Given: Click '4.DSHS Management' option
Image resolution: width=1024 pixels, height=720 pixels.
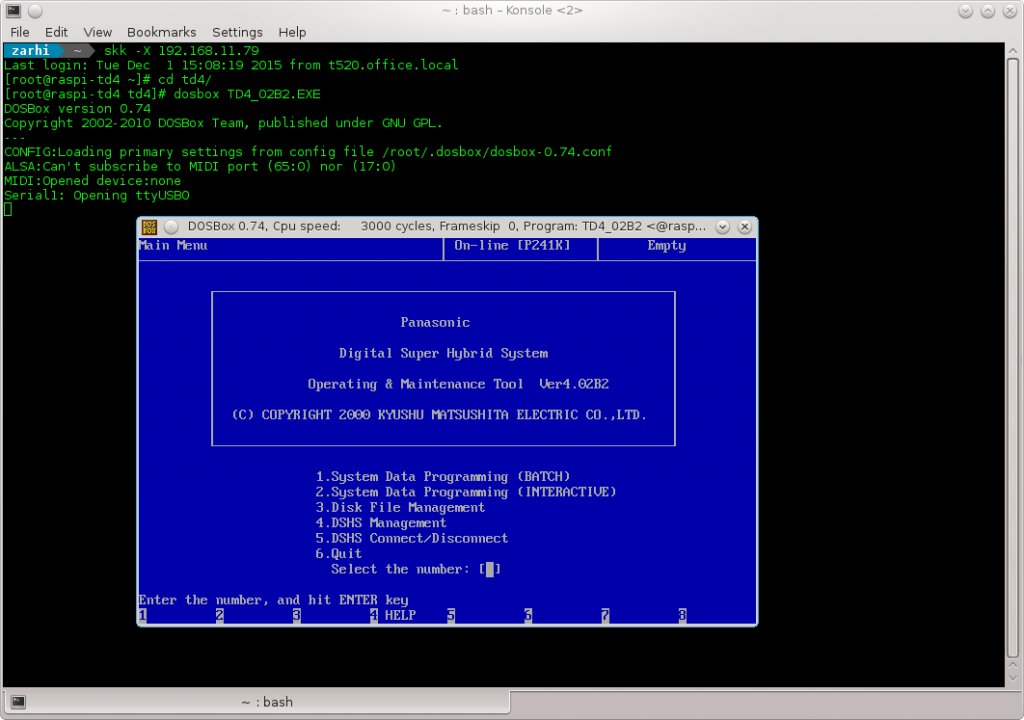Looking at the screenshot, I should (381, 523).
